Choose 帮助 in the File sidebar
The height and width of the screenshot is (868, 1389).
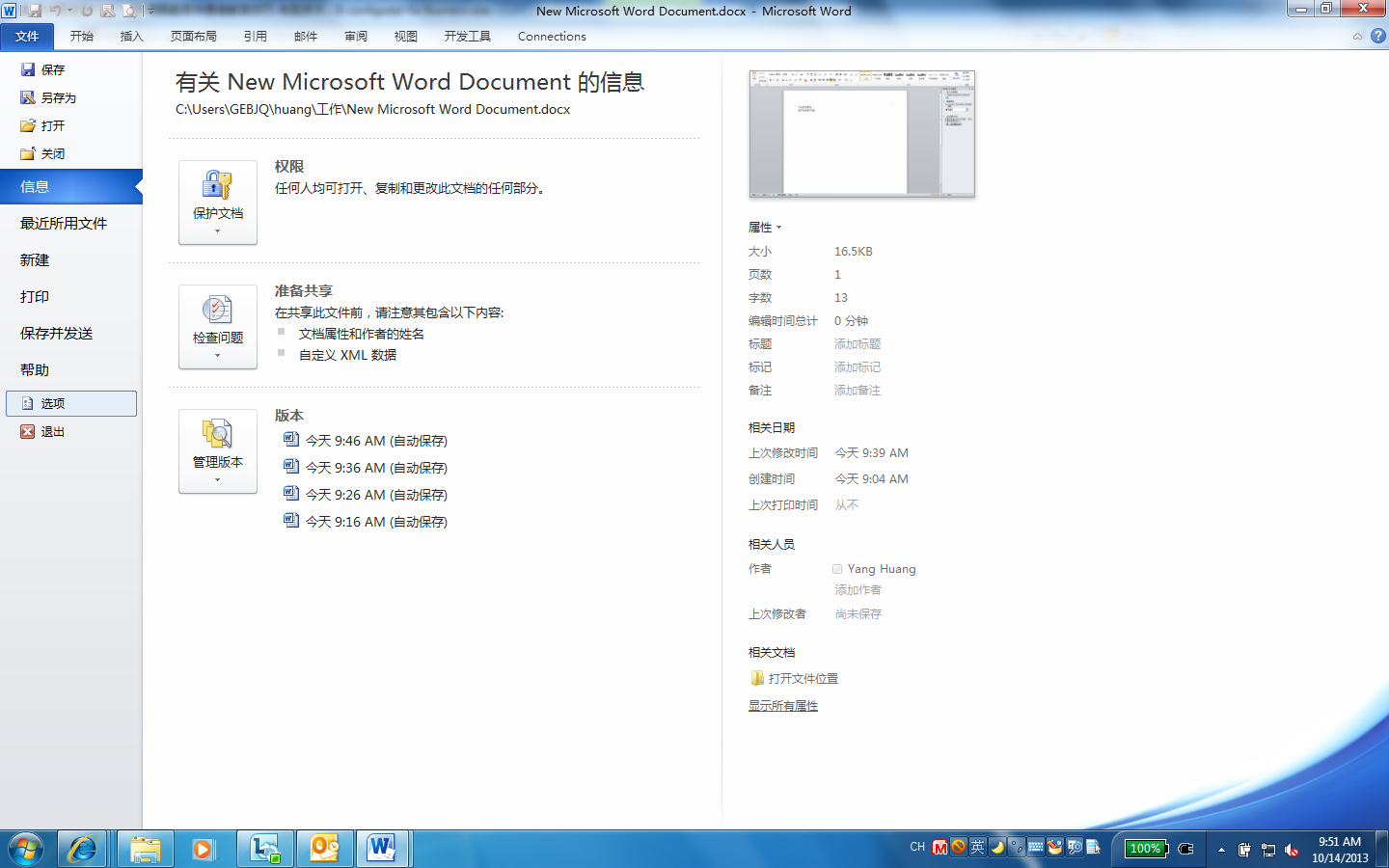click(x=35, y=369)
